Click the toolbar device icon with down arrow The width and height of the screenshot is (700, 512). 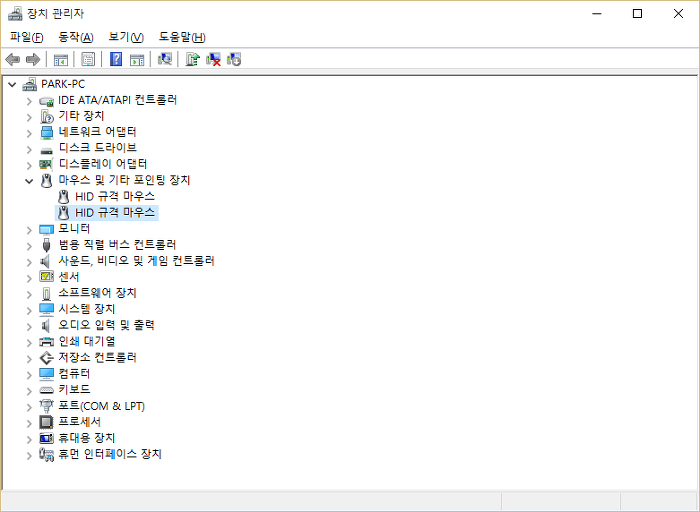(x=234, y=59)
